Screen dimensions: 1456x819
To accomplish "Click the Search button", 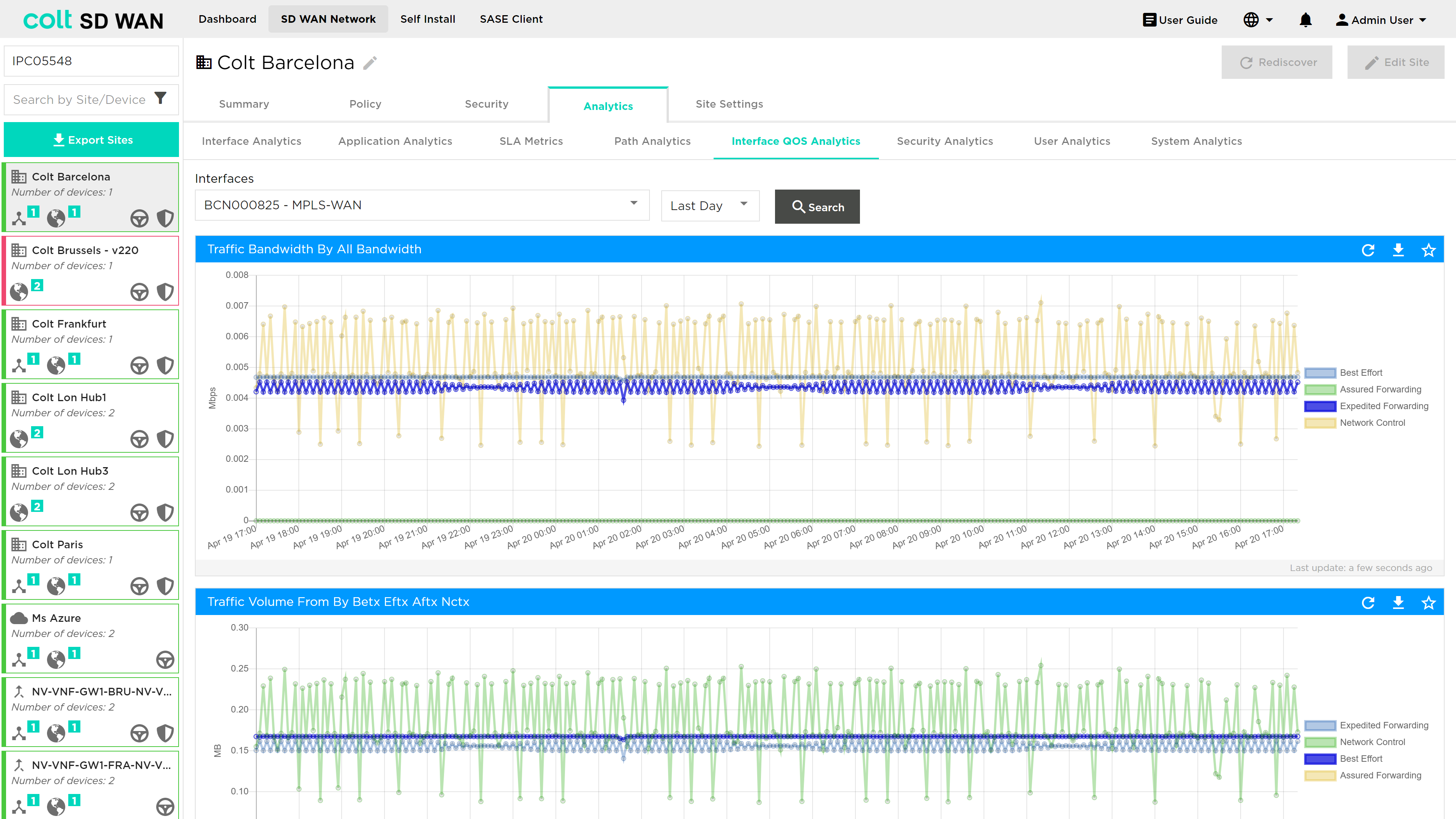I will (x=817, y=207).
